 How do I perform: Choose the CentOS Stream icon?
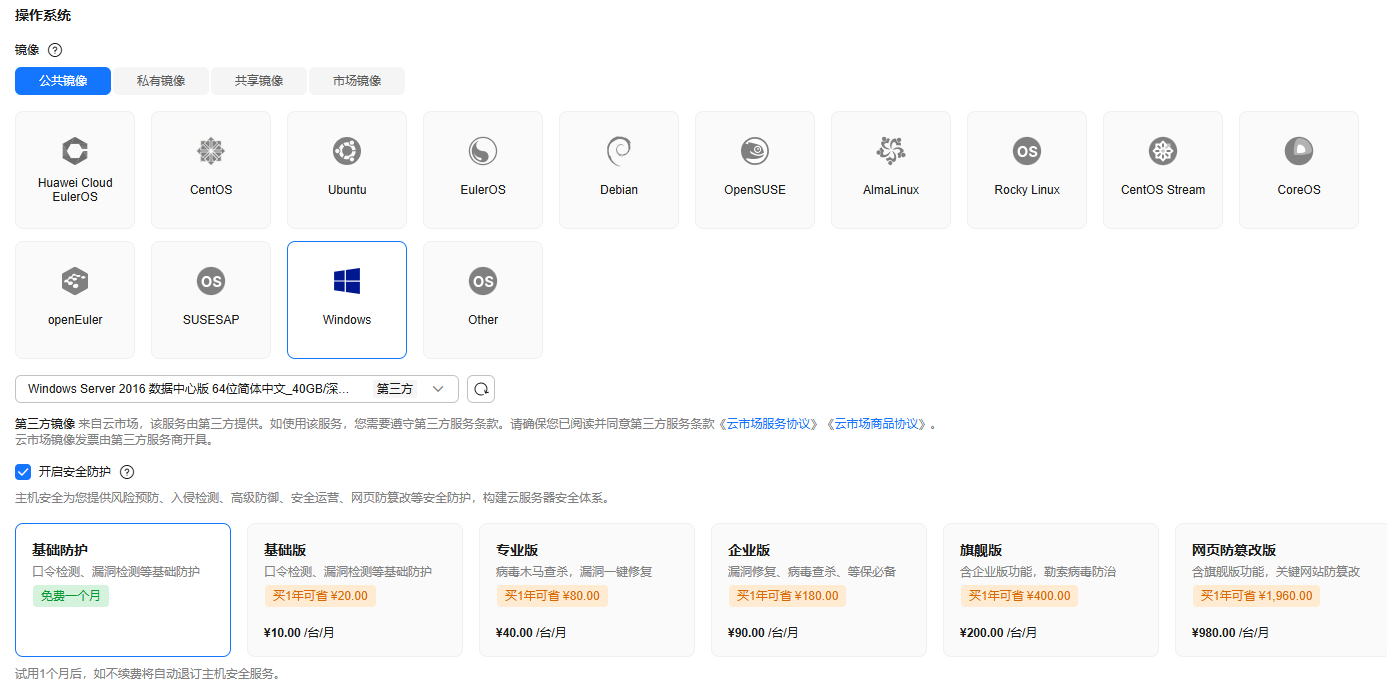[1163, 151]
